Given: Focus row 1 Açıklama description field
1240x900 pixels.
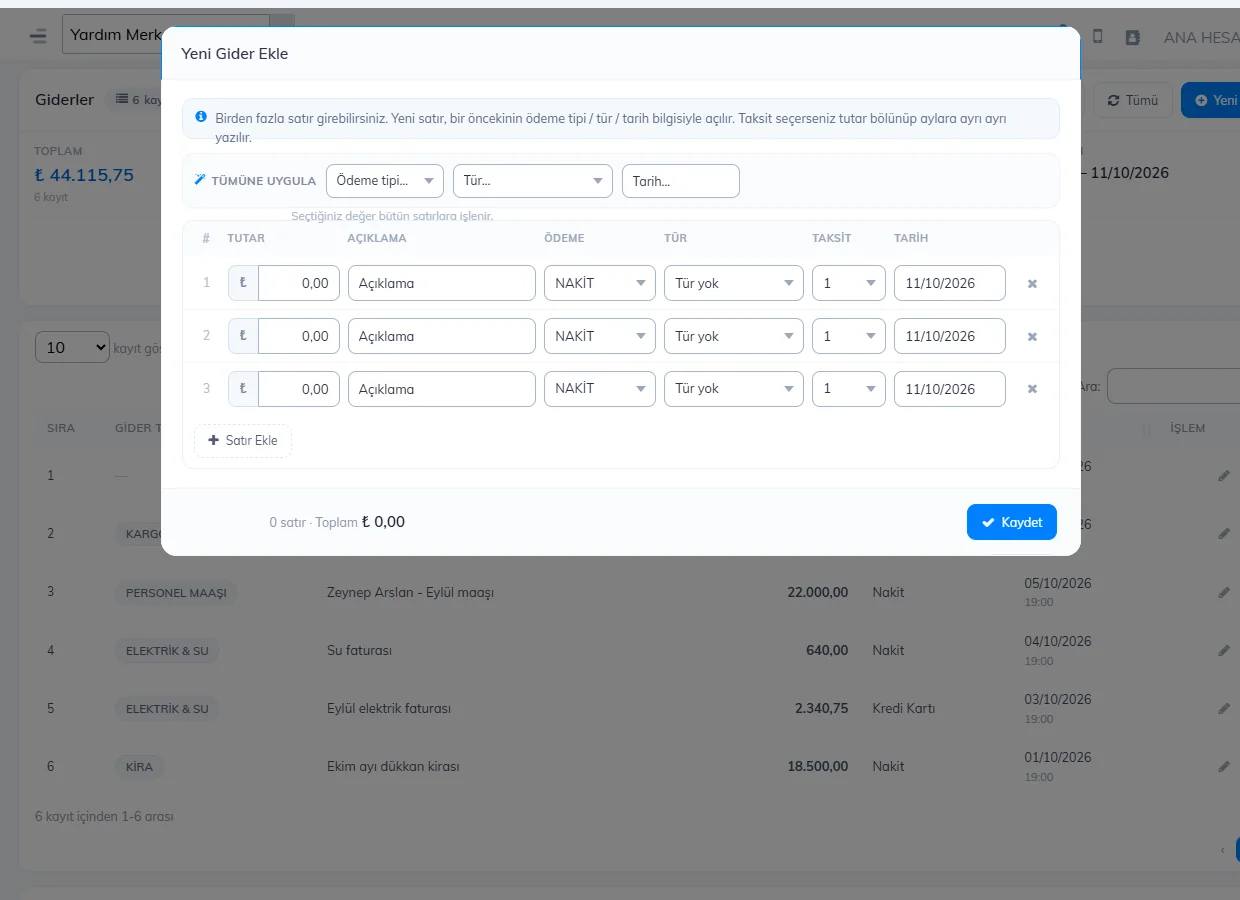Looking at the screenshot, I should coord(442,283).
